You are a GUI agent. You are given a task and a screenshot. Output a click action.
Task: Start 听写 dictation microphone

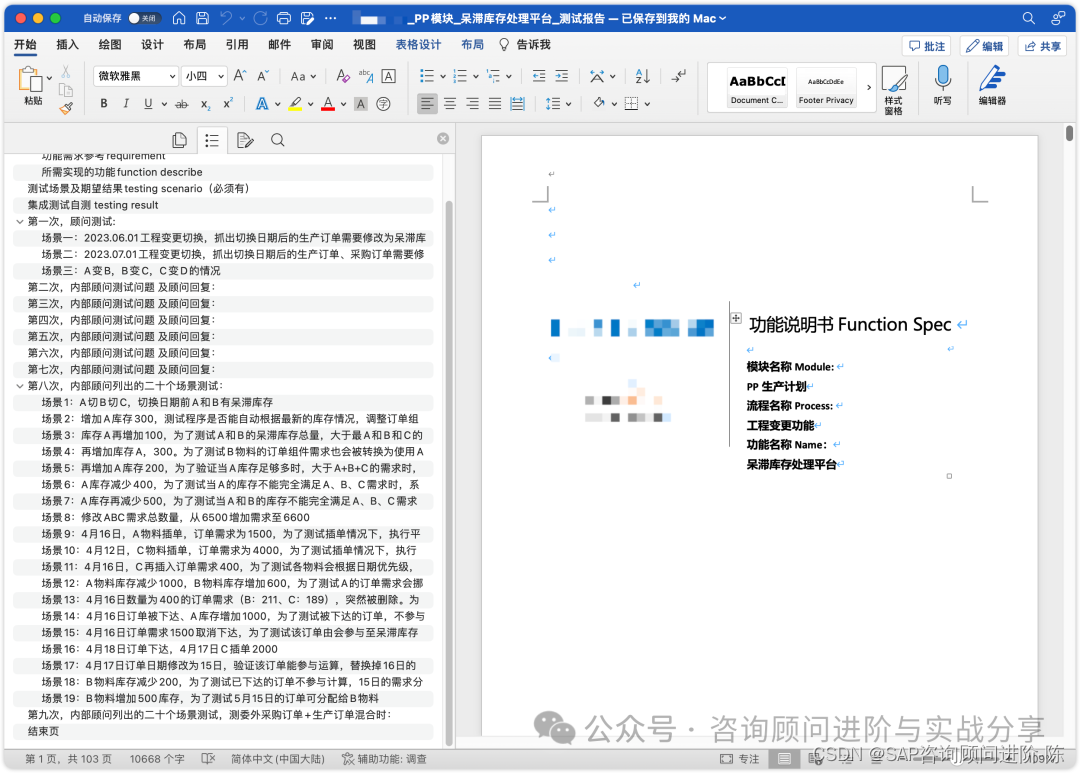click(942, 85)
